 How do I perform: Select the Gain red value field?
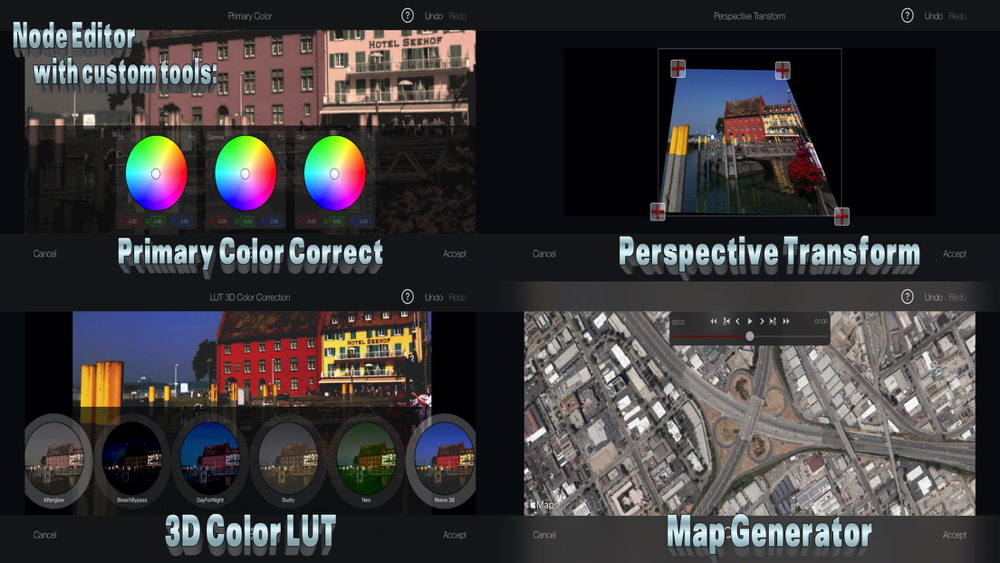coord(311,221)
